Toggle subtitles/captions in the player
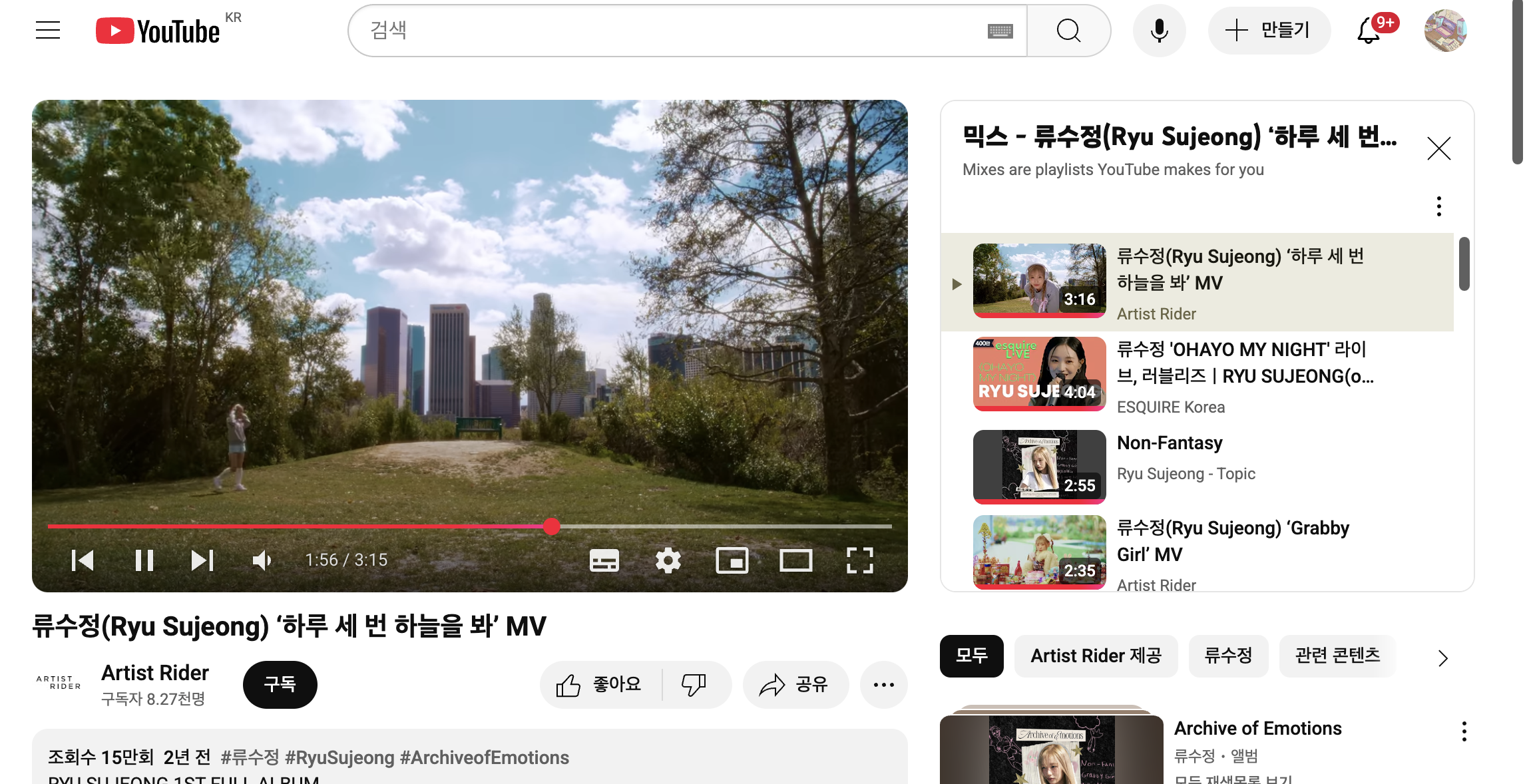This screenshot has width=1527, height=784. click(x=604, y=560)
